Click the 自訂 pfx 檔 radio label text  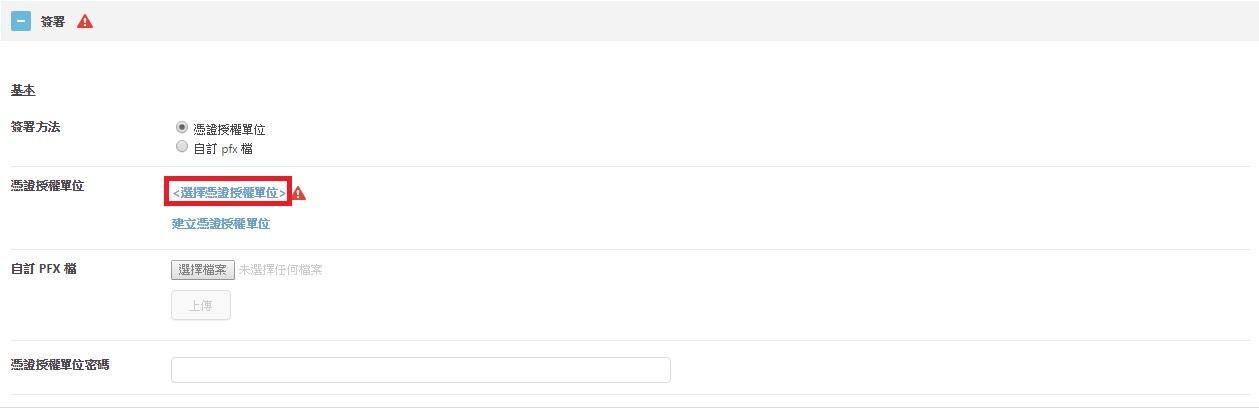223,148
